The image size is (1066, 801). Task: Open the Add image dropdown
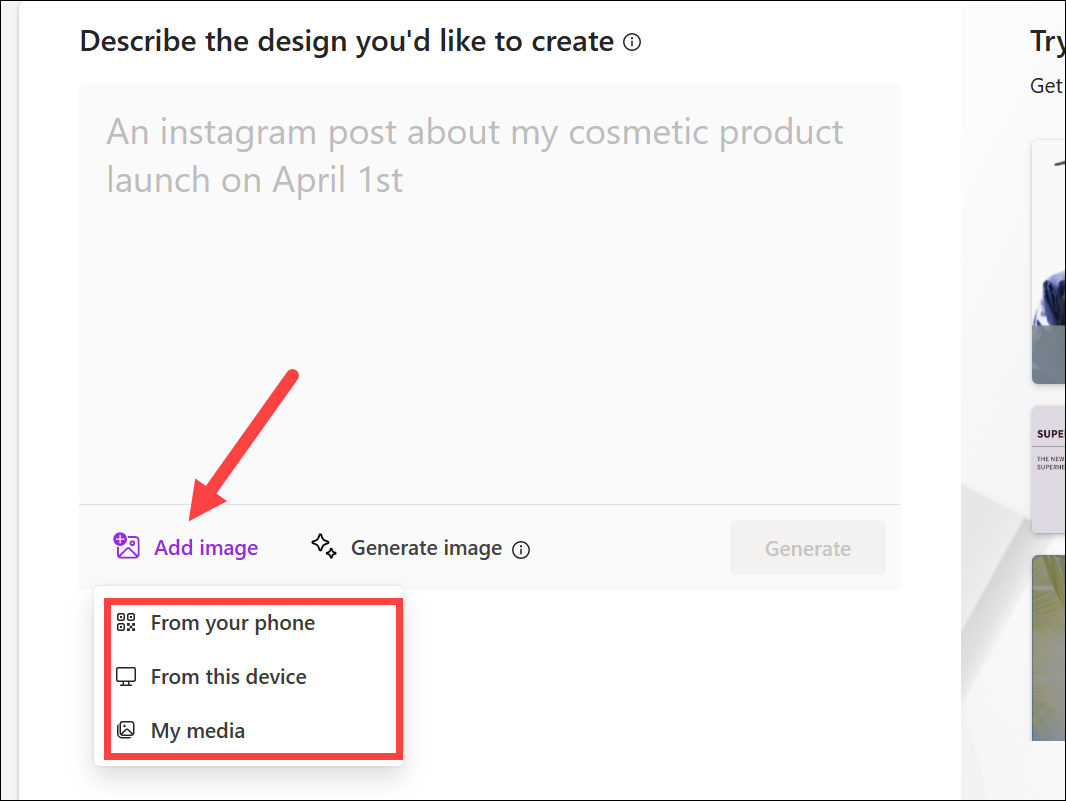tap(186, 547)
